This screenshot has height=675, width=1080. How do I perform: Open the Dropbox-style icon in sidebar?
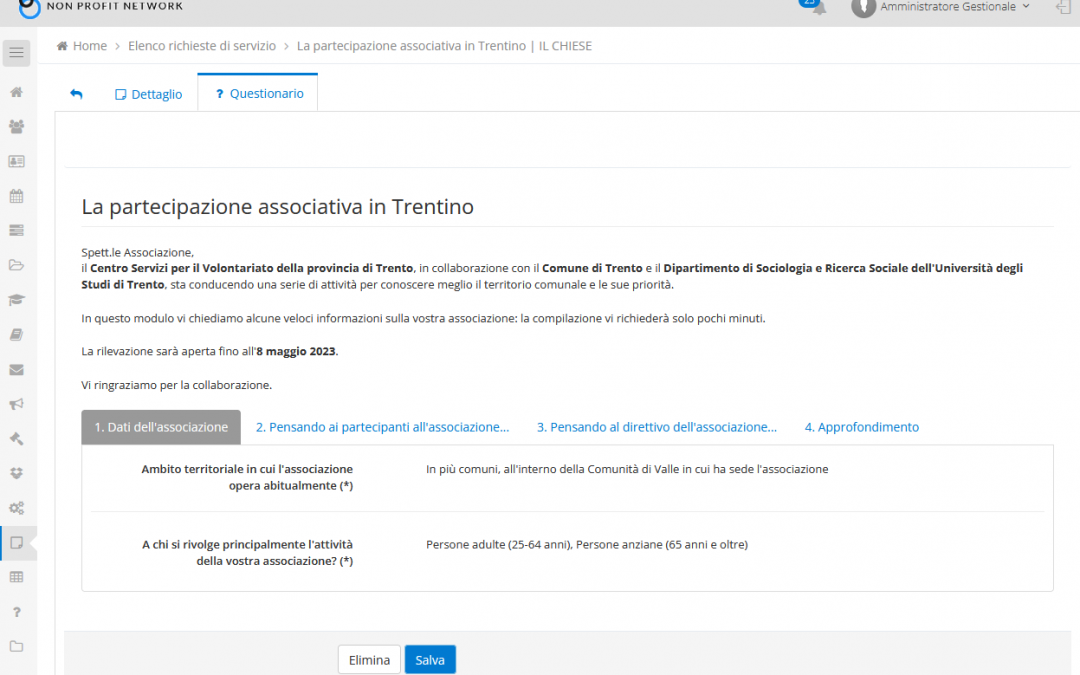click(17, 473)
